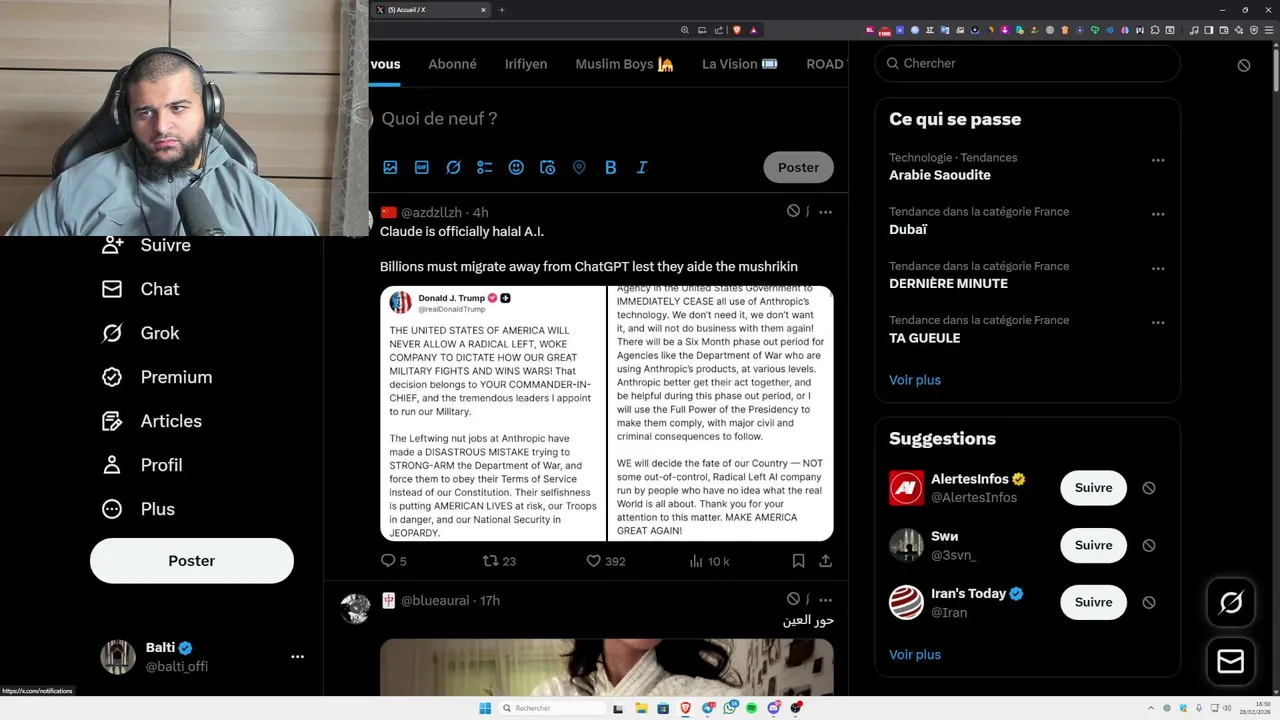Click the Poster button in the composer
1280x720 pixels.
click(798, 167)
